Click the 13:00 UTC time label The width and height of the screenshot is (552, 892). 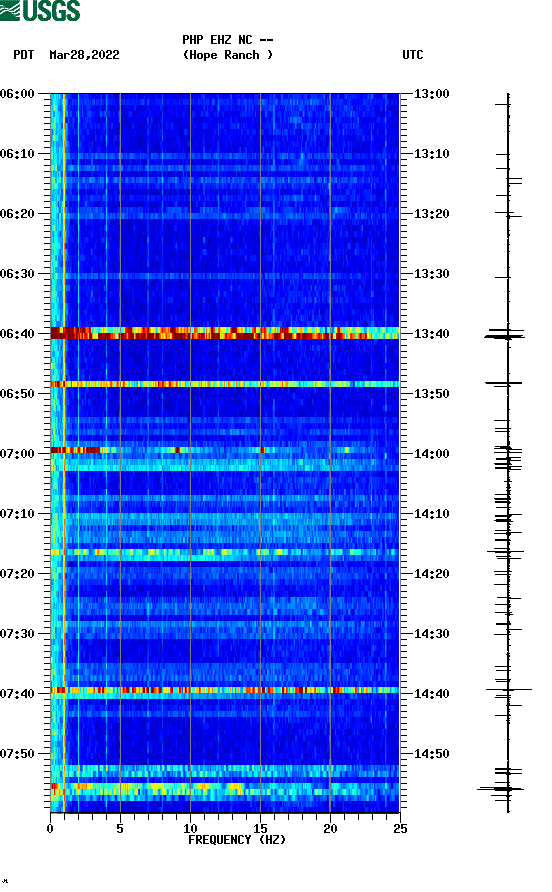tap(431, 94)
